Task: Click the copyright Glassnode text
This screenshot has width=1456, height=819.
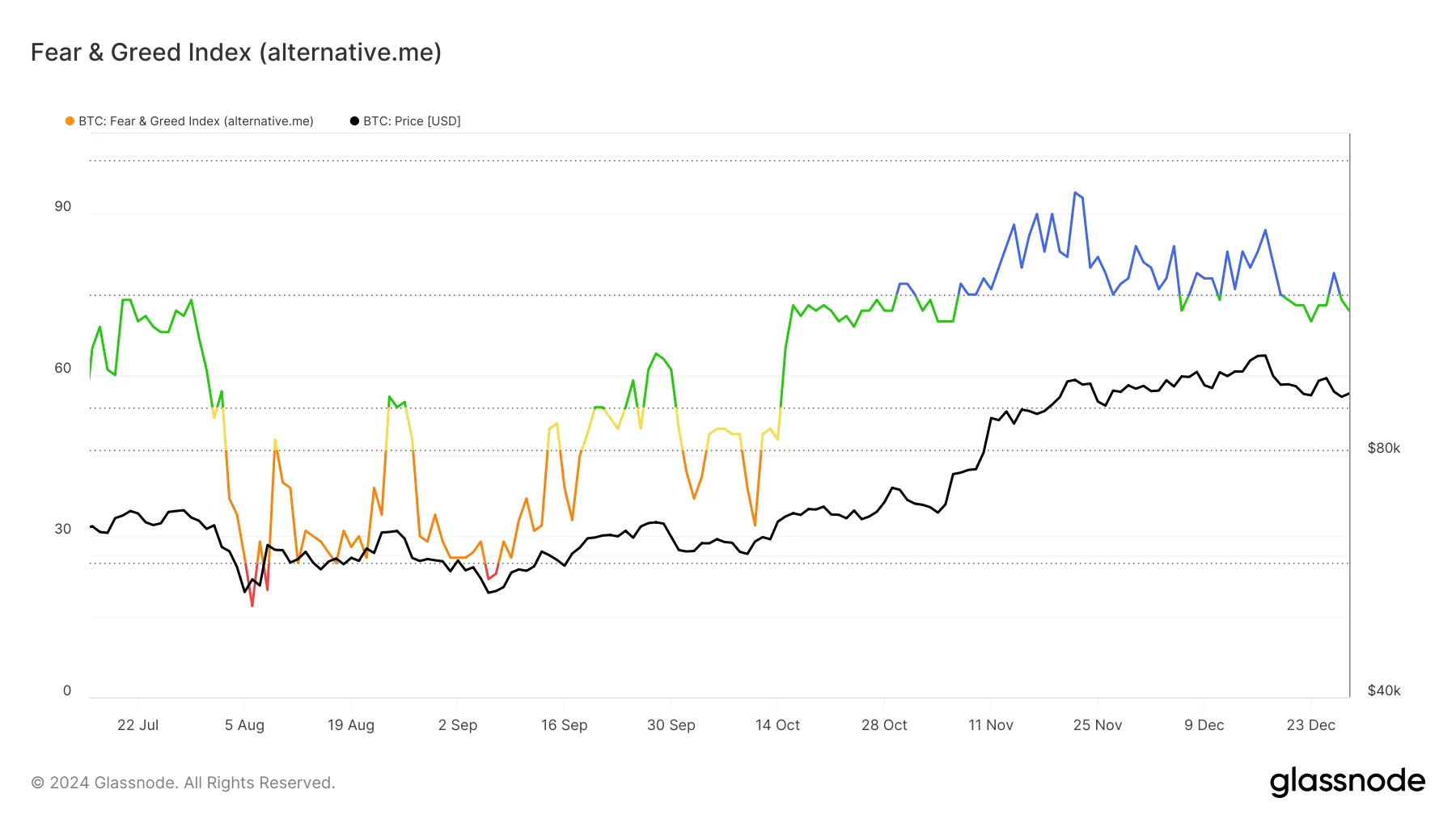Action: pyautogui.click(x=183, y=783)
